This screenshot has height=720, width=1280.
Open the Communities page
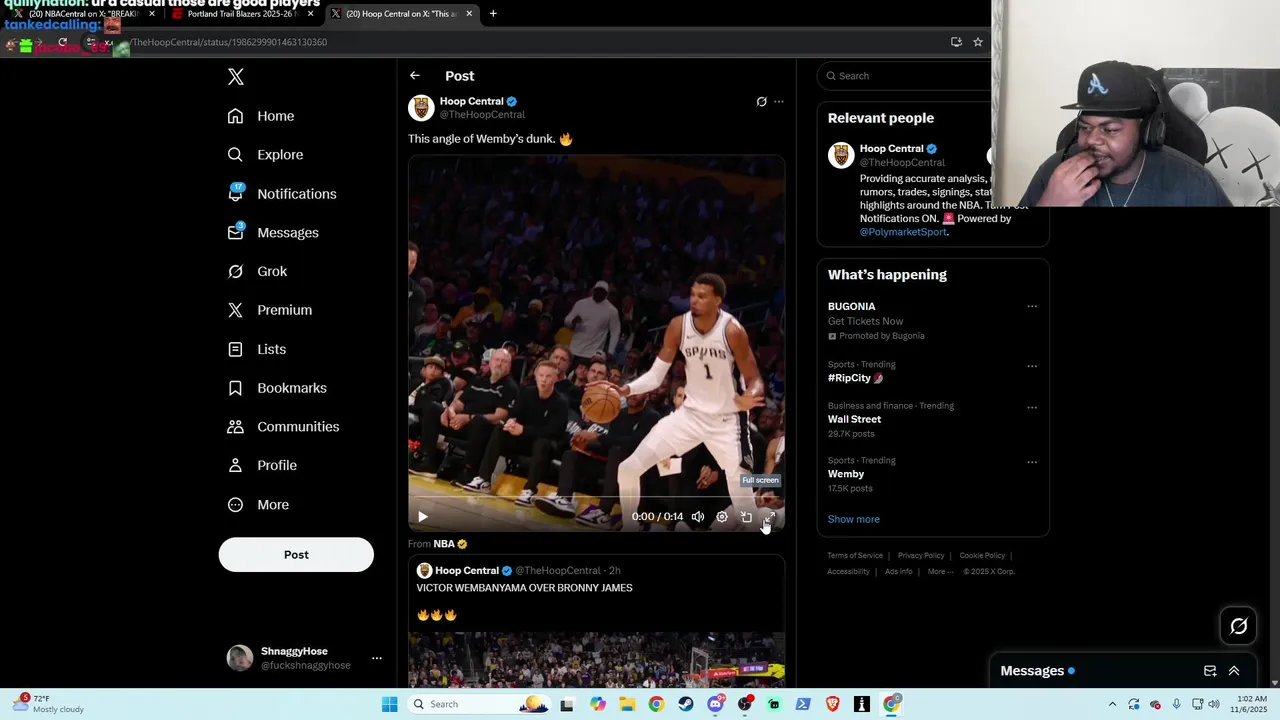283,427
